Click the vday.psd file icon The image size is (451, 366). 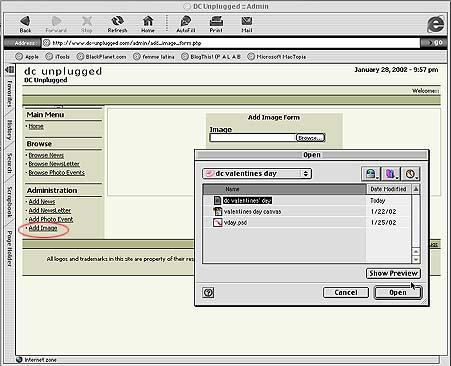[218, 223]
